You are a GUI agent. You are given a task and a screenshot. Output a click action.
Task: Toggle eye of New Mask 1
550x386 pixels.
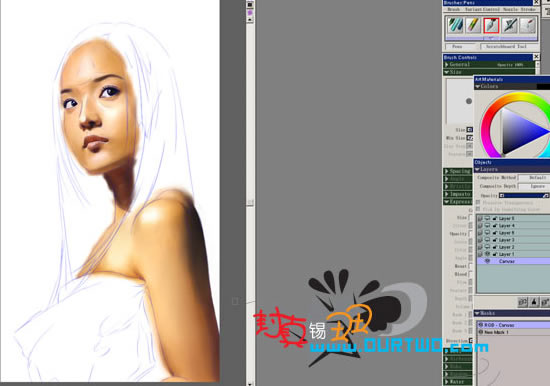point(481,332)
